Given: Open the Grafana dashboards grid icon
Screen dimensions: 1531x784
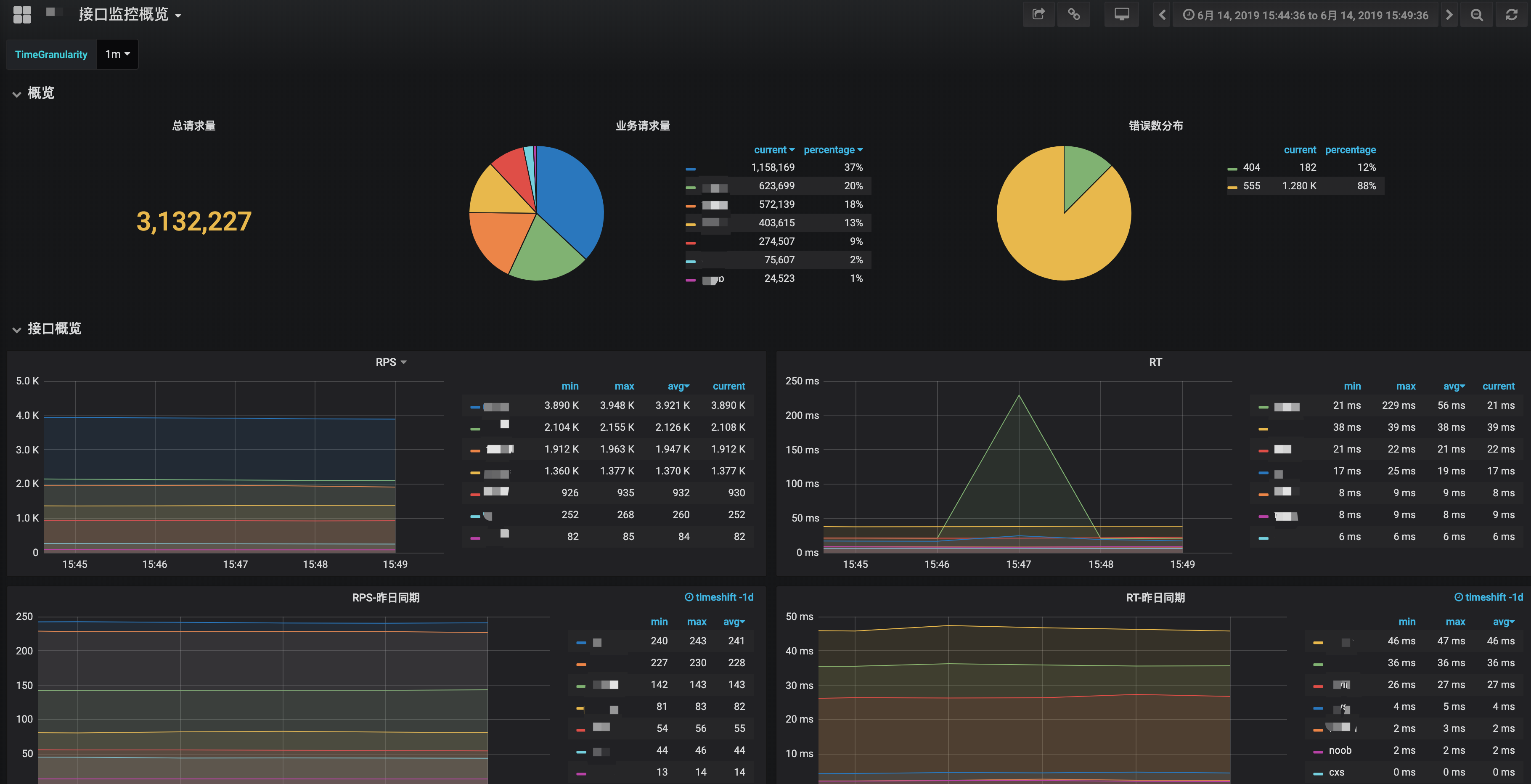Looking at the screenshot, I should (x=22, y=14).
